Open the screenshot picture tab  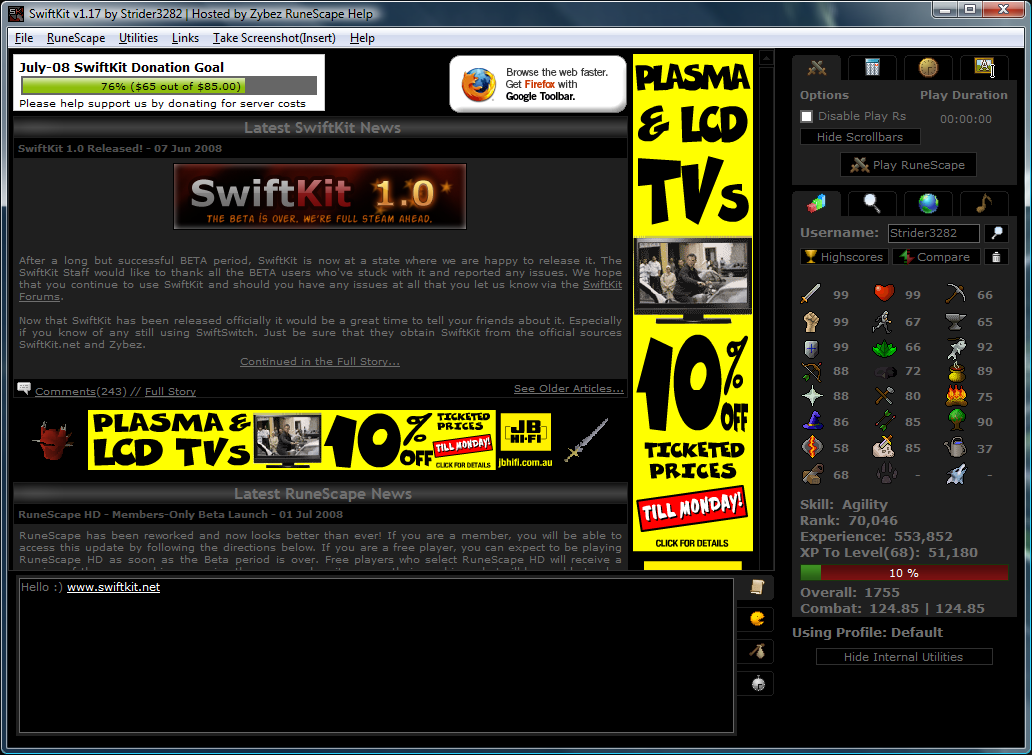[x=984, y=67]
